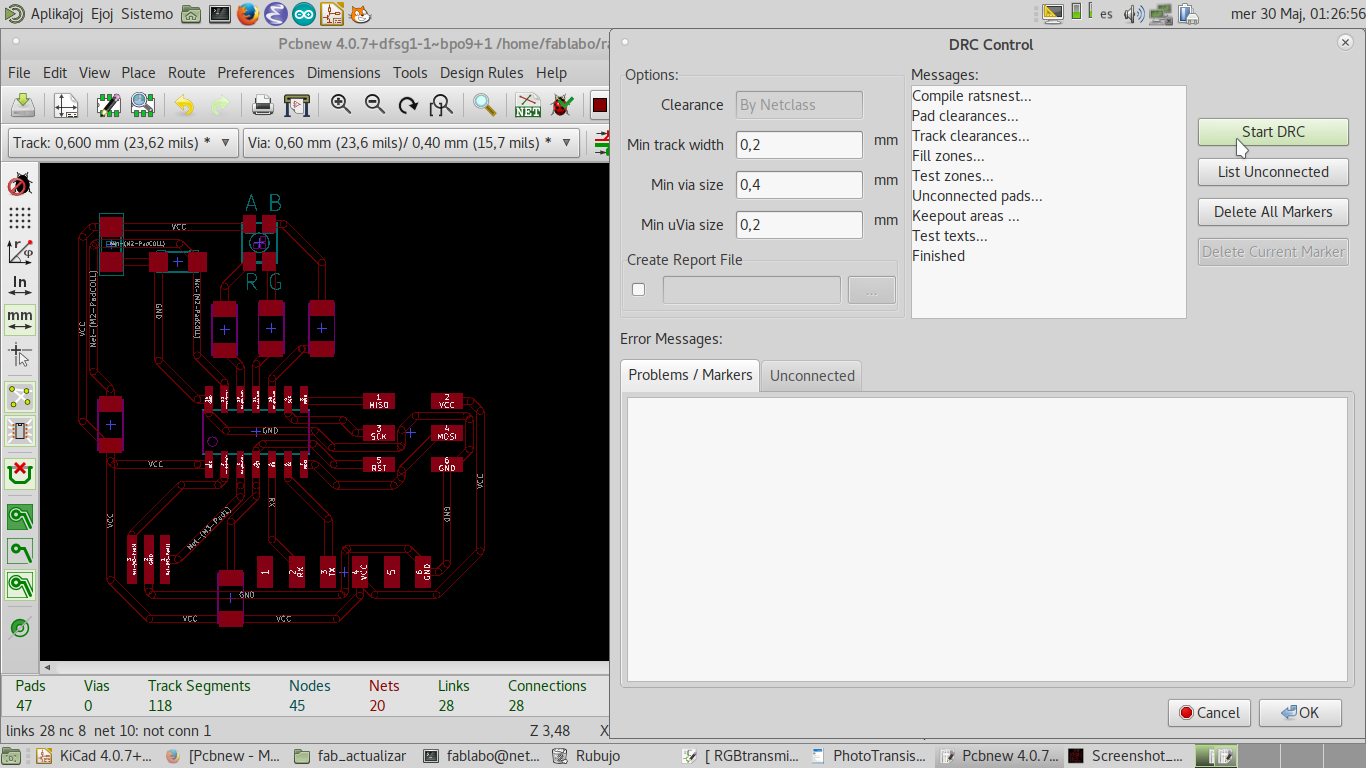1366x768 pixels.
Task: Open the Clearance By Netclass field
Action: 799,105
